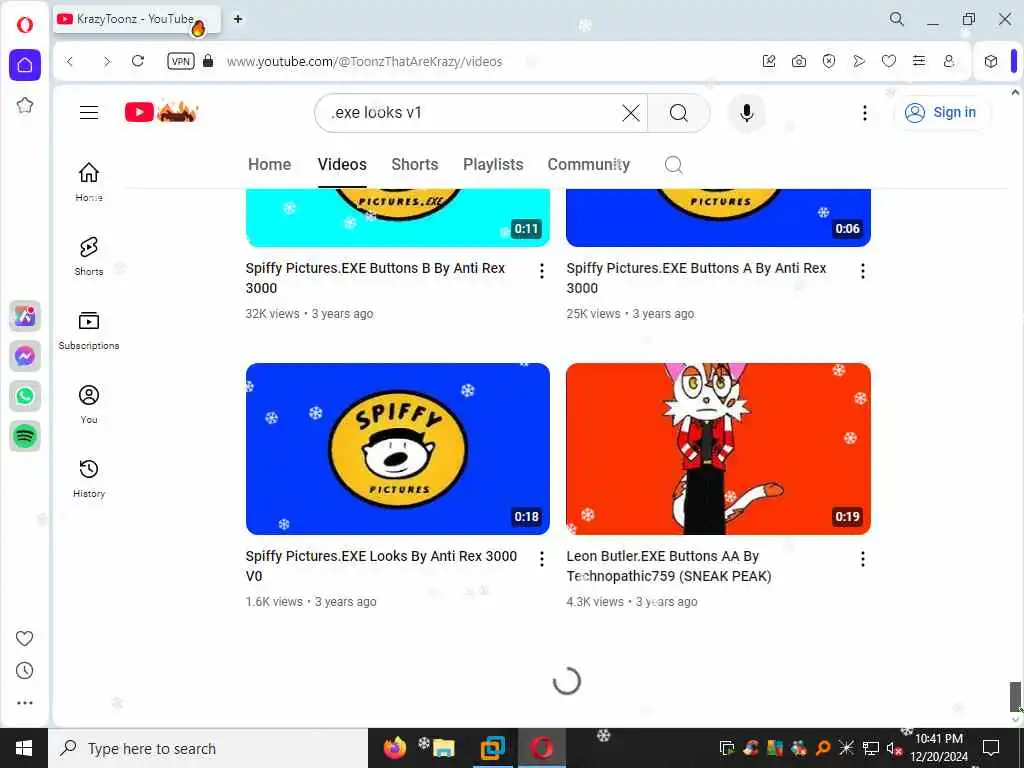1024x768 pixels.
Task: Open the Buttons A video thumbnail
Action: click(718, 217)
